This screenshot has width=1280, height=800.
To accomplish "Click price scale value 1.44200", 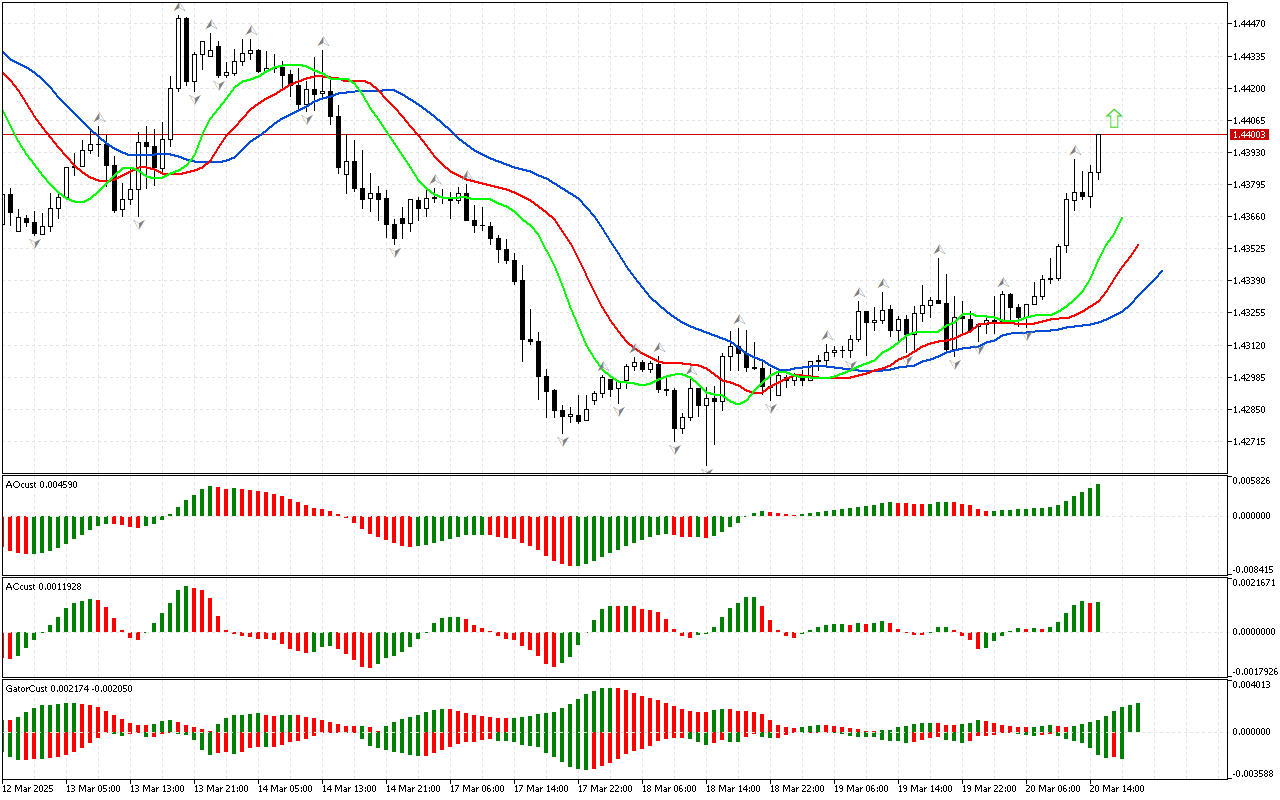I will click(x=1251, y=88).
